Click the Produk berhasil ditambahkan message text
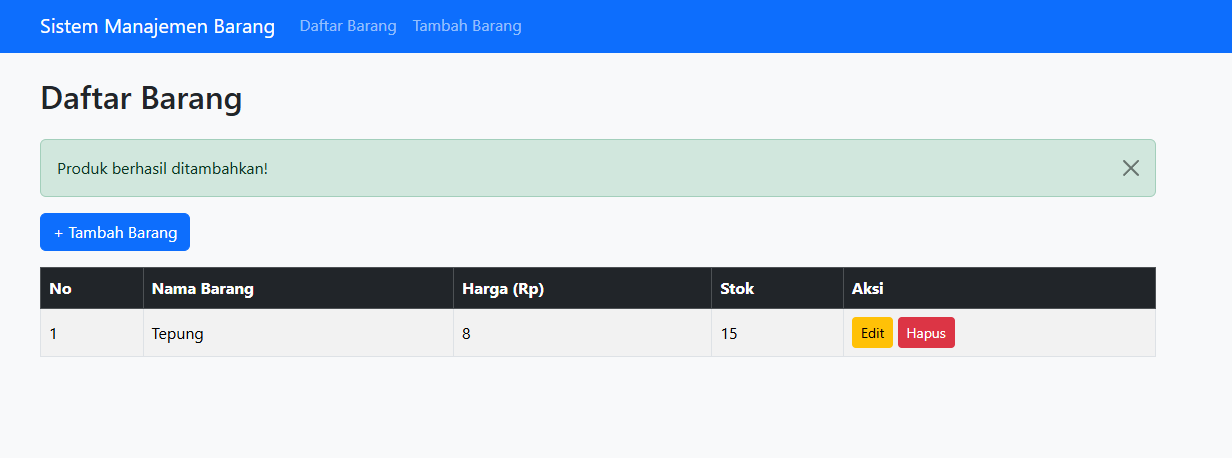Screen dimensions: 1232x458 [163, 168]
